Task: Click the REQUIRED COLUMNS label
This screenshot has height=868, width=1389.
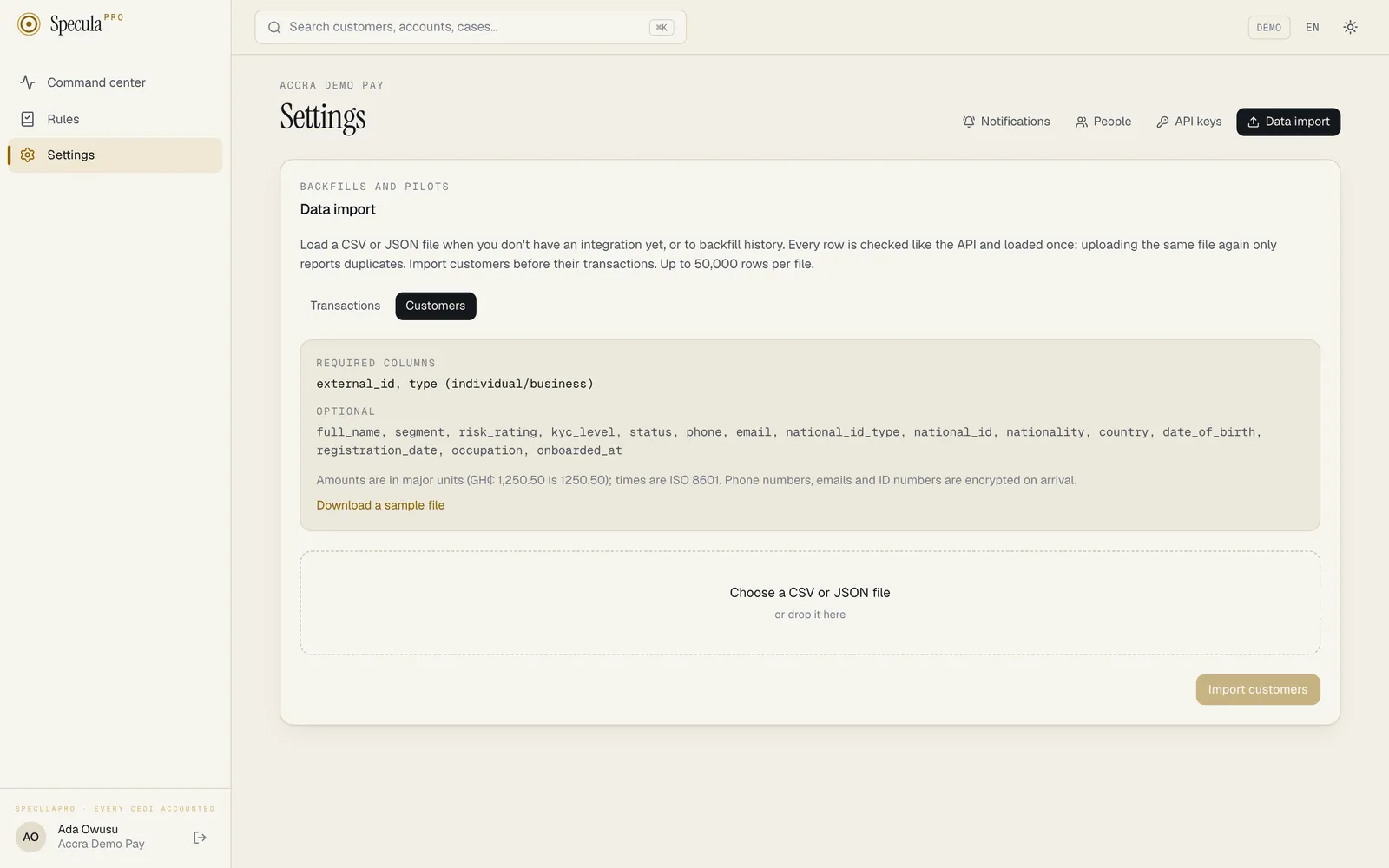Action: [x=376, y=363]
